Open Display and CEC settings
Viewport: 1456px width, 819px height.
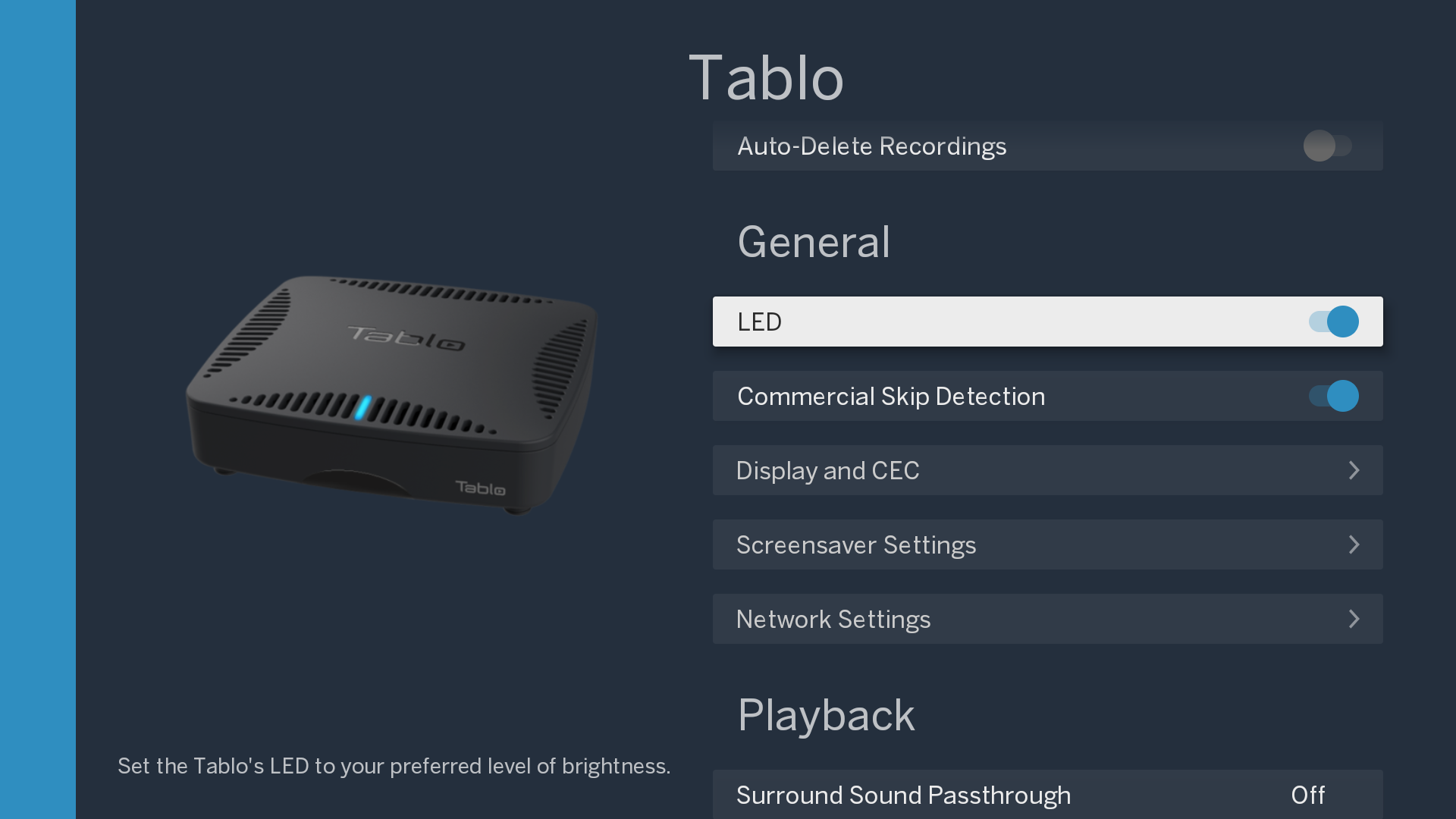pyautogui.click(x=1048, y=470)
